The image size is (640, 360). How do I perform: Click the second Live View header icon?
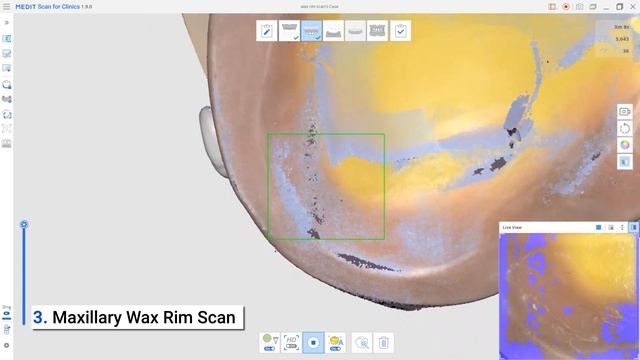pyautogui.click(x=611, y=227)
